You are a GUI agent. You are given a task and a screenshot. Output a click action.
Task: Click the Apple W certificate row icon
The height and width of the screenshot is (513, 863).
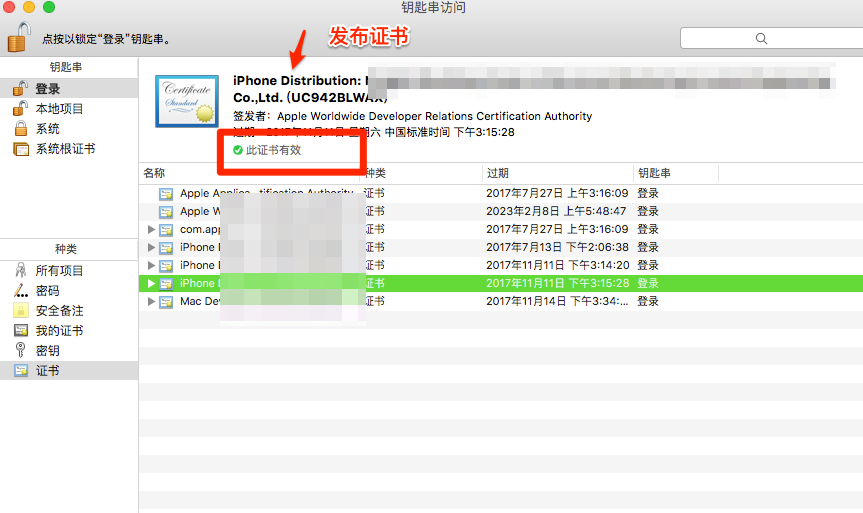[166, 212]
